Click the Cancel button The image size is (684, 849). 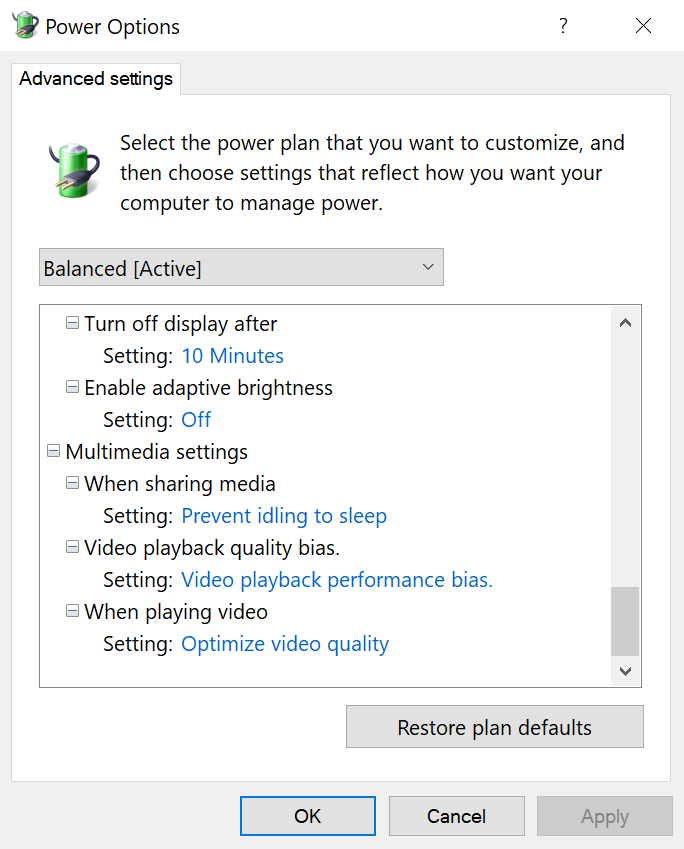tap(457, 816)
